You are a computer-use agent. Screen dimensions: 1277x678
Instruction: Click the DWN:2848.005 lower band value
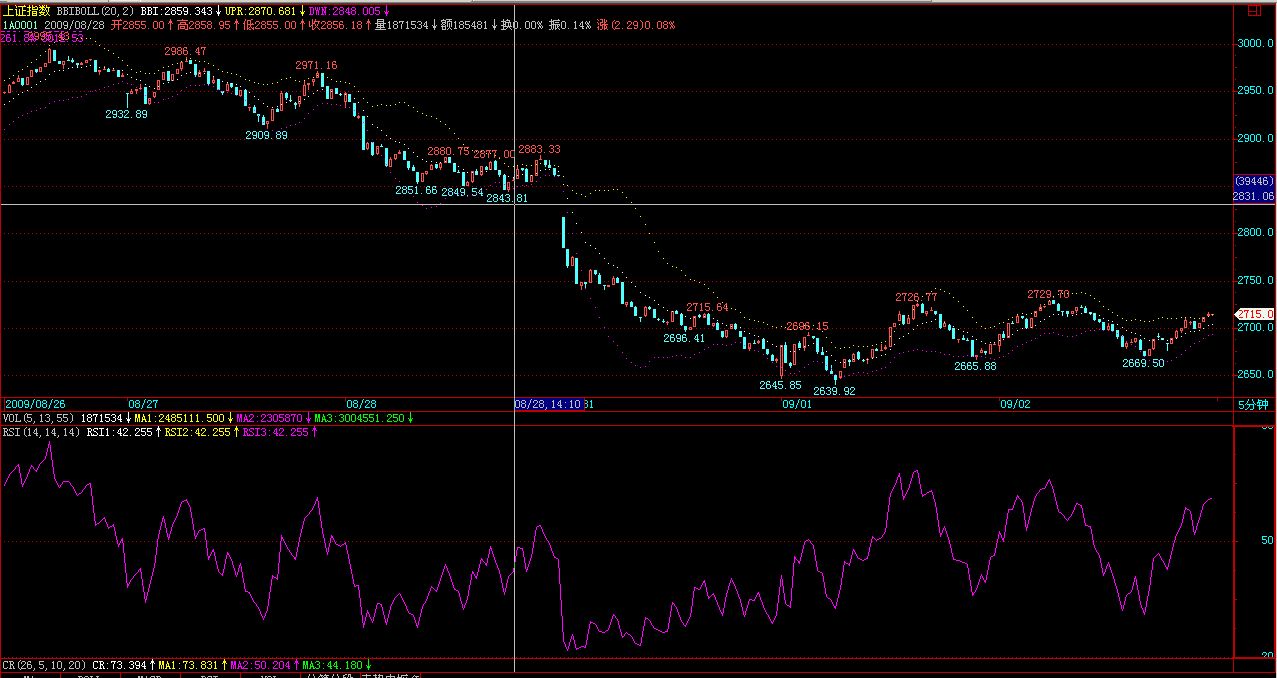coord(345,11)
